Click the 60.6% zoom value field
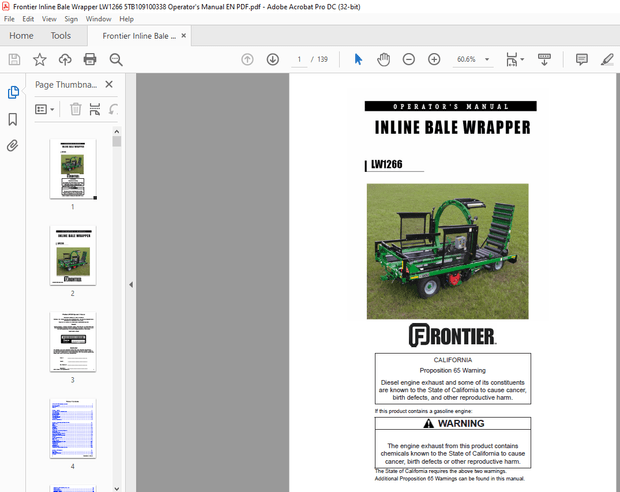The image size is (620, 492). (x=467, y=59)
